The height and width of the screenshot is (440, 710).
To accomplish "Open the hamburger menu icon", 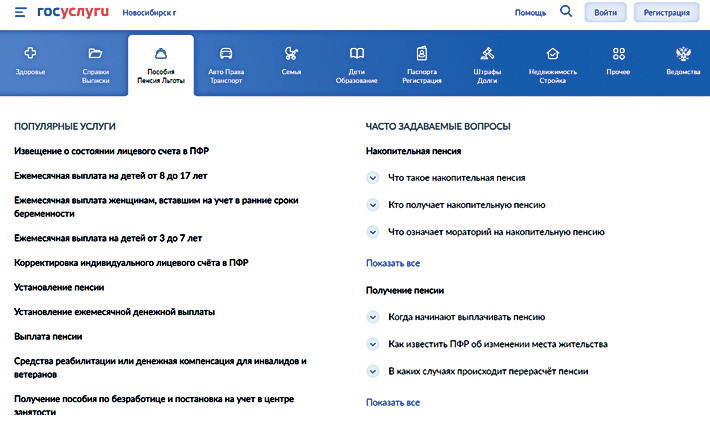I will [20, 12].
